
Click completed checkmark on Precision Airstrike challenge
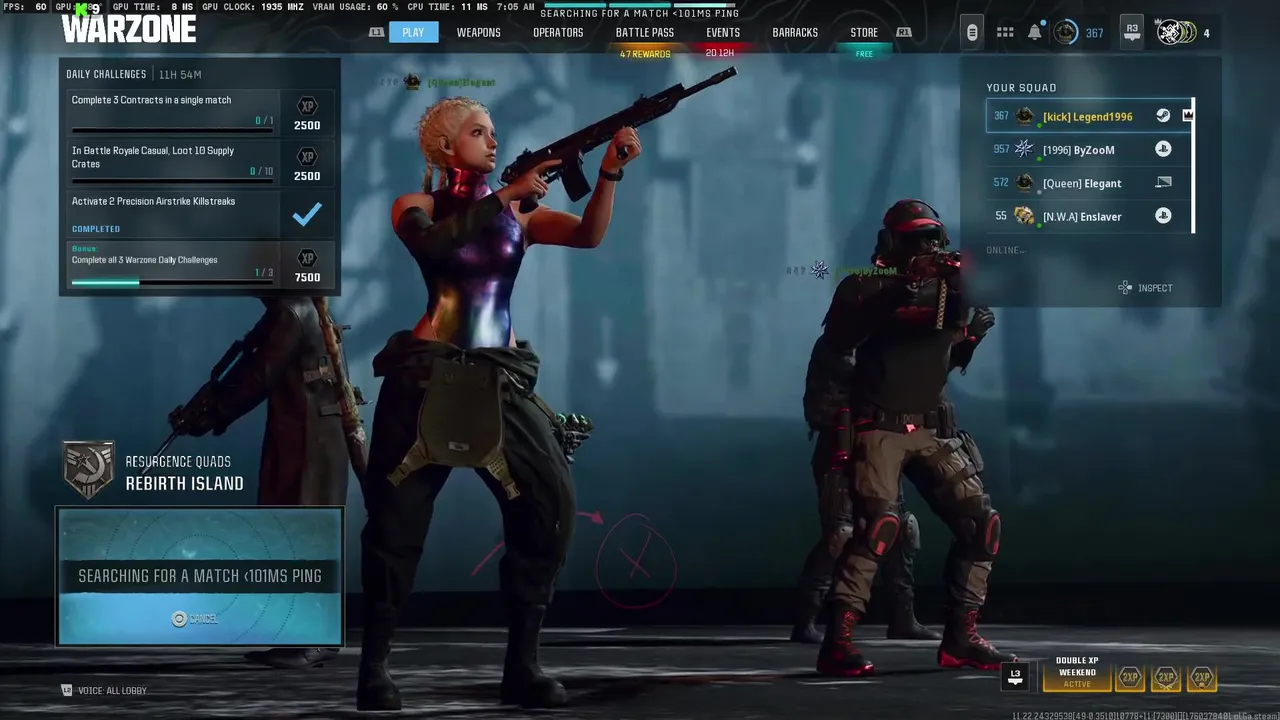click(x=307, y=214)
